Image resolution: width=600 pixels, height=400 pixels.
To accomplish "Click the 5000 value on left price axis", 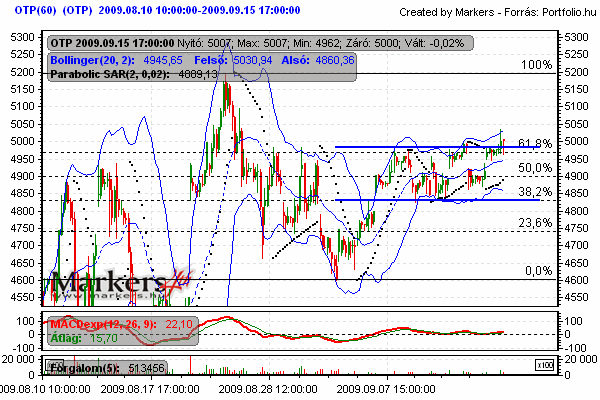I will 22,141.
